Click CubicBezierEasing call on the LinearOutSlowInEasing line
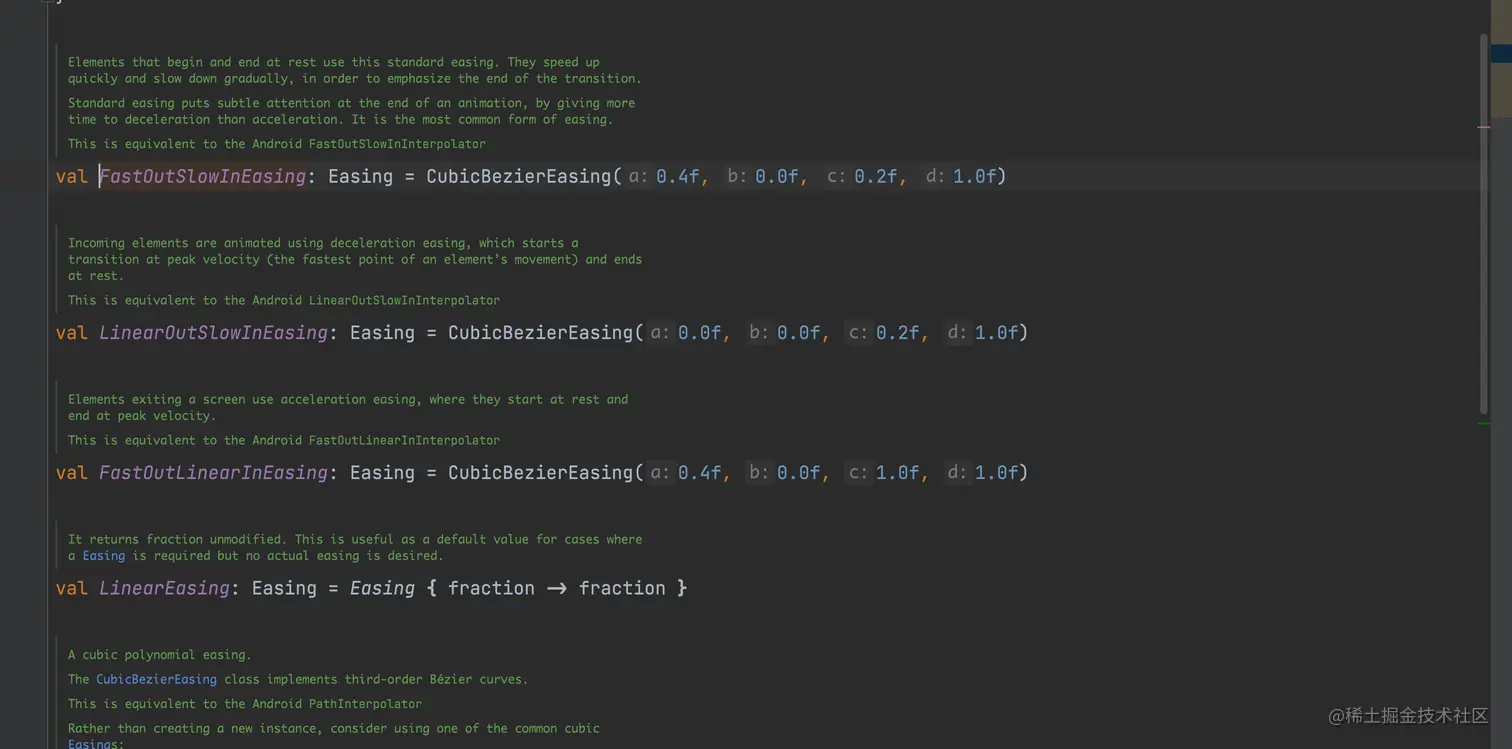Image resolution: width=1512 pixels, height=749 pixels. (x=540, y=333)
